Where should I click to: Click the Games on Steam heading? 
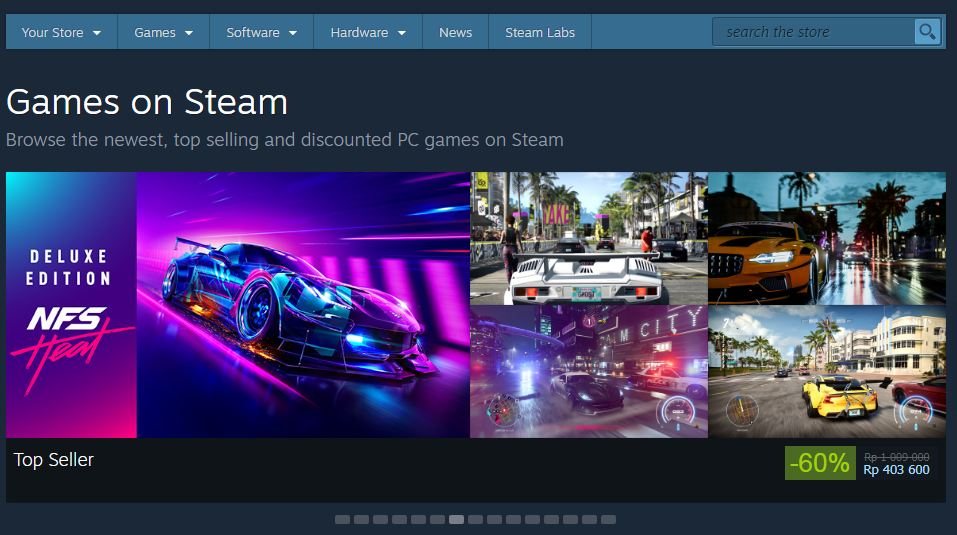(x=147, y=102)
